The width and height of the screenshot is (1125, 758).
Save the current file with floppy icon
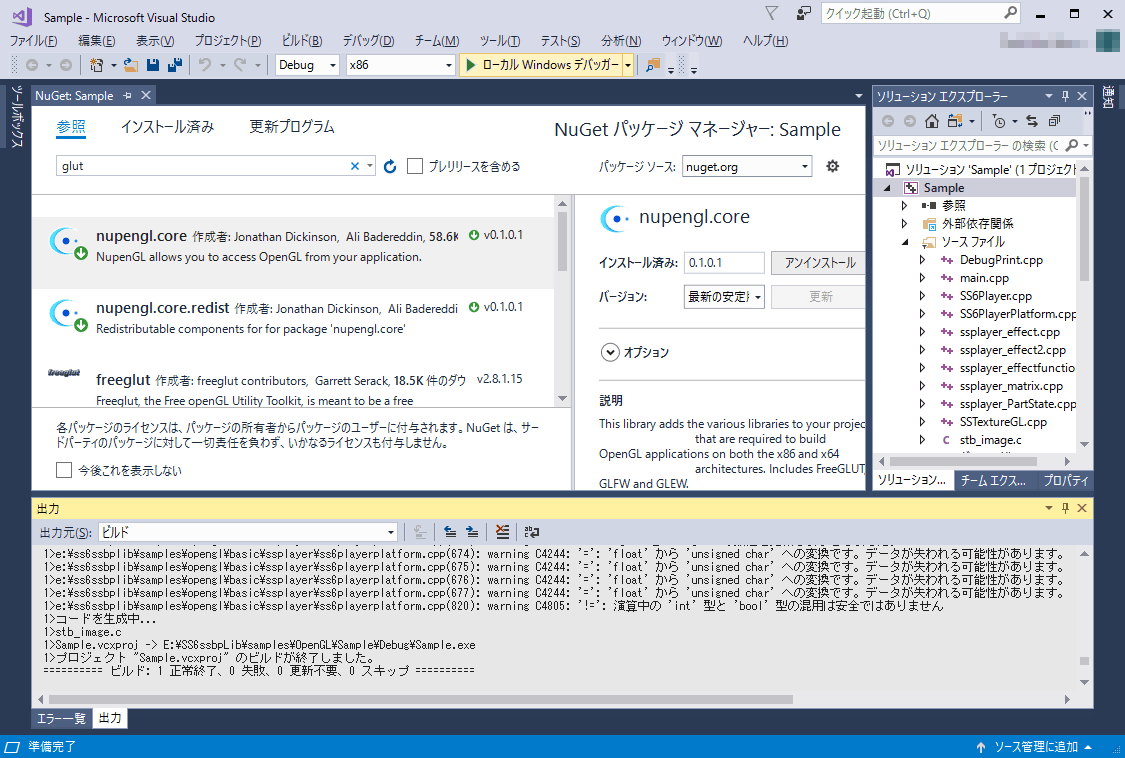pyautogui.click(x=153, y=65)
